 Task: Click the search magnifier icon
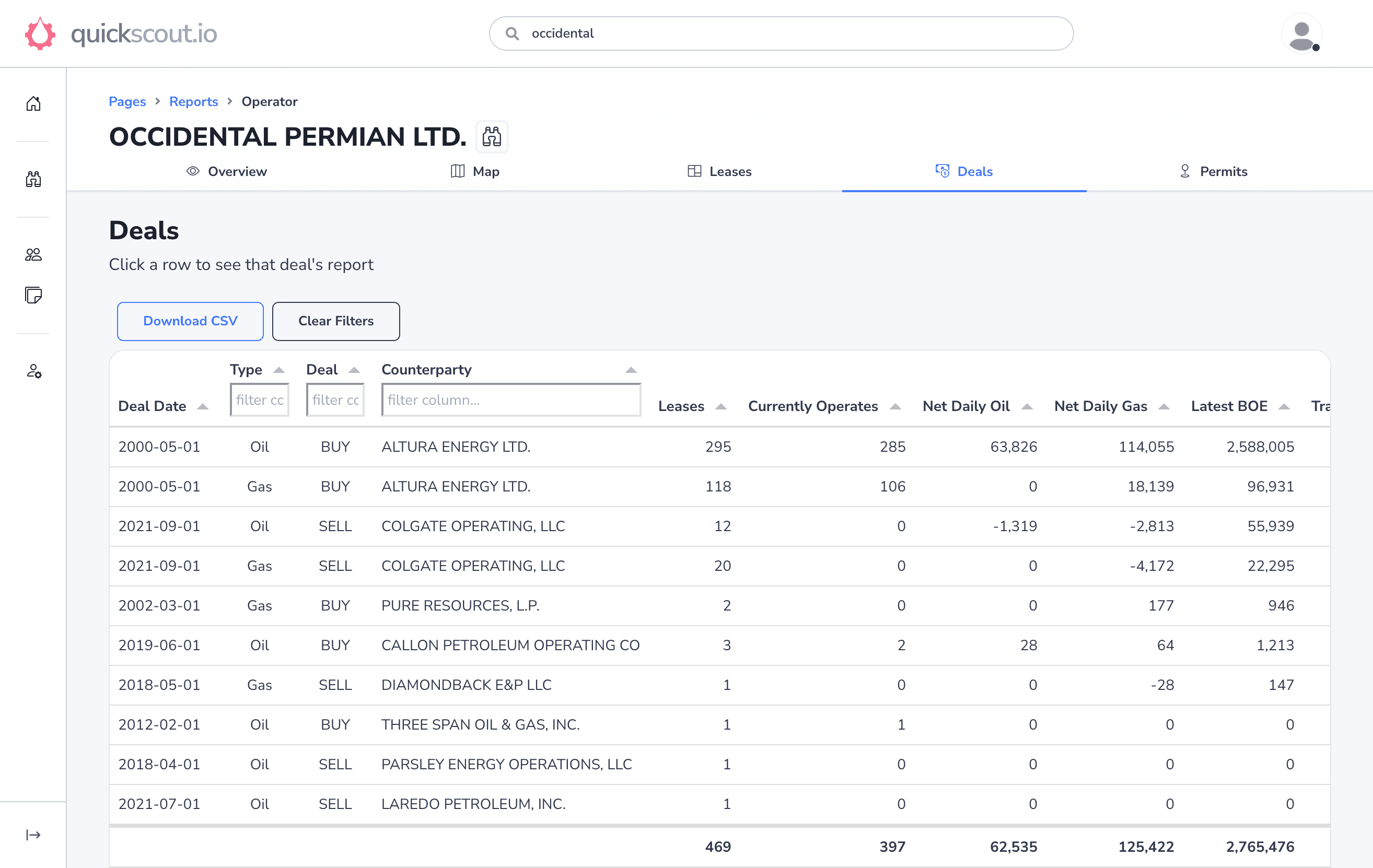pos(512,33)
